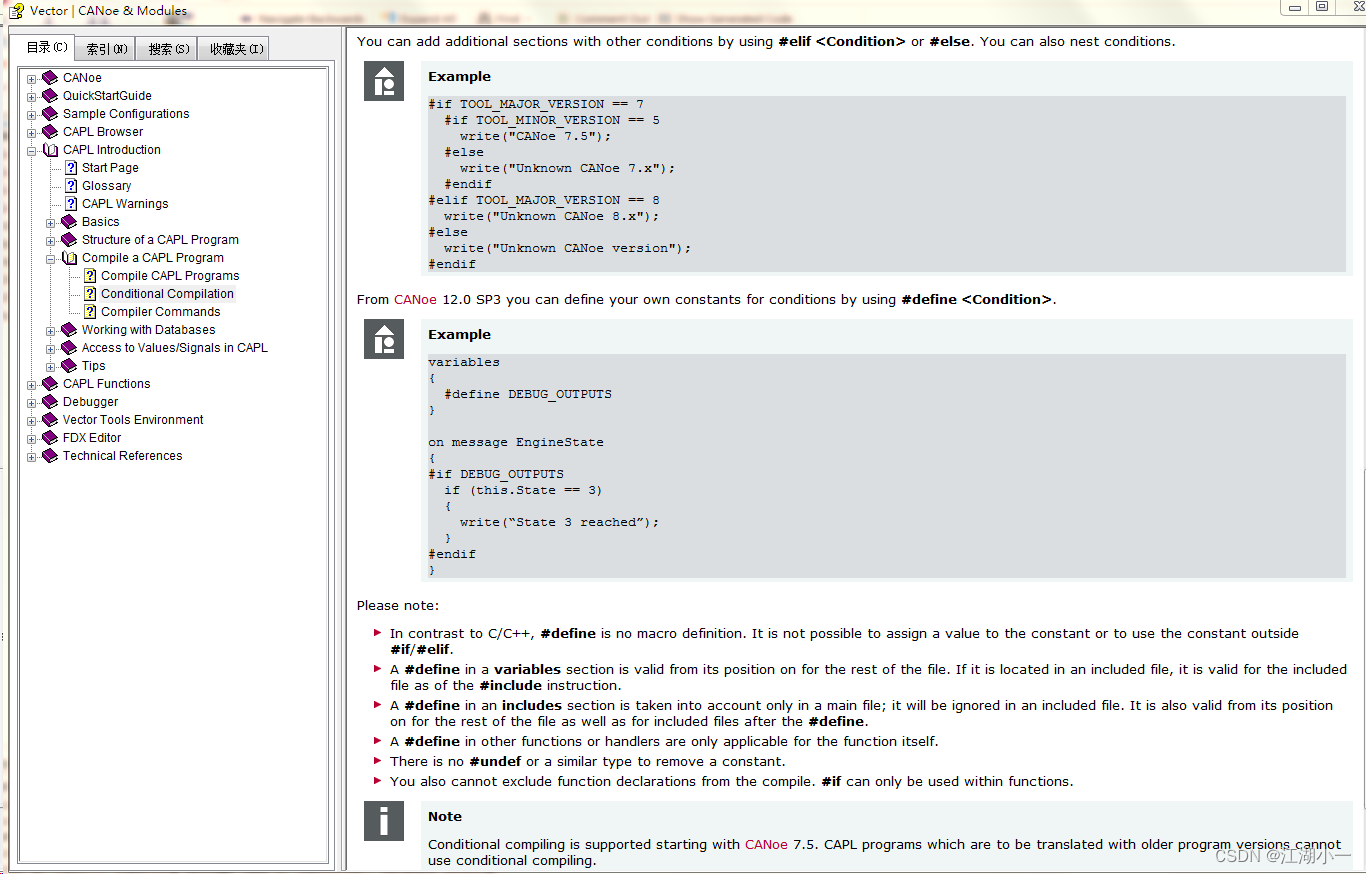Click the Conditional Compilation topic icon

click(x=90, y=294)
